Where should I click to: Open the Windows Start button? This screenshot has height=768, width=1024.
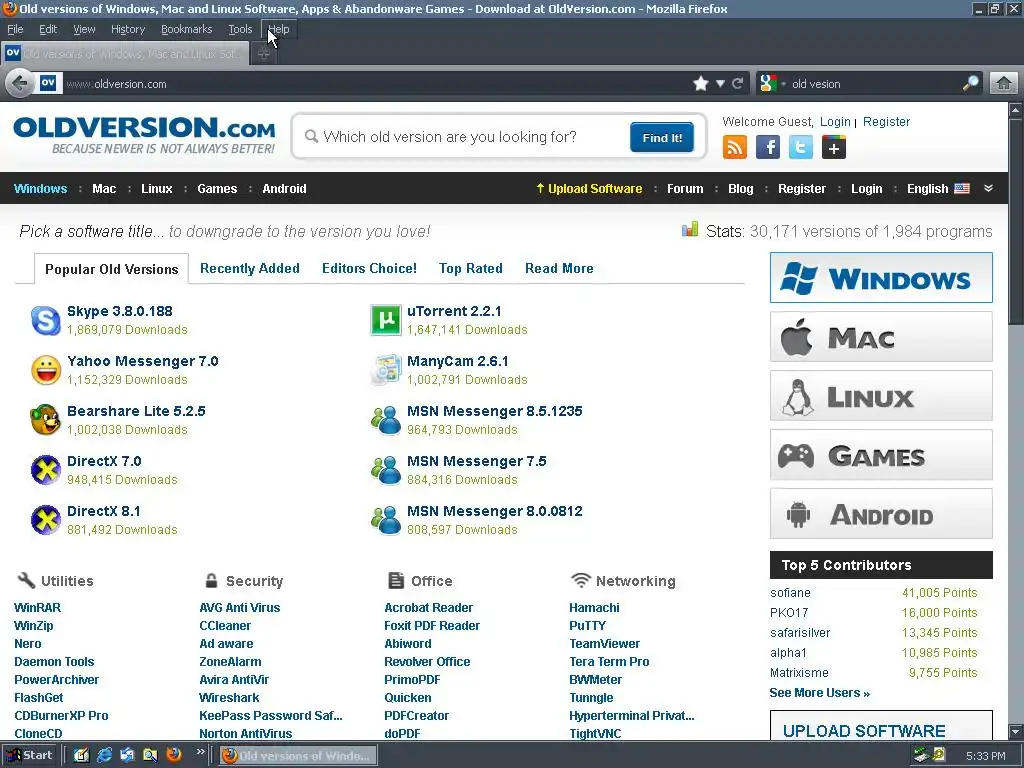click(29, 755)
